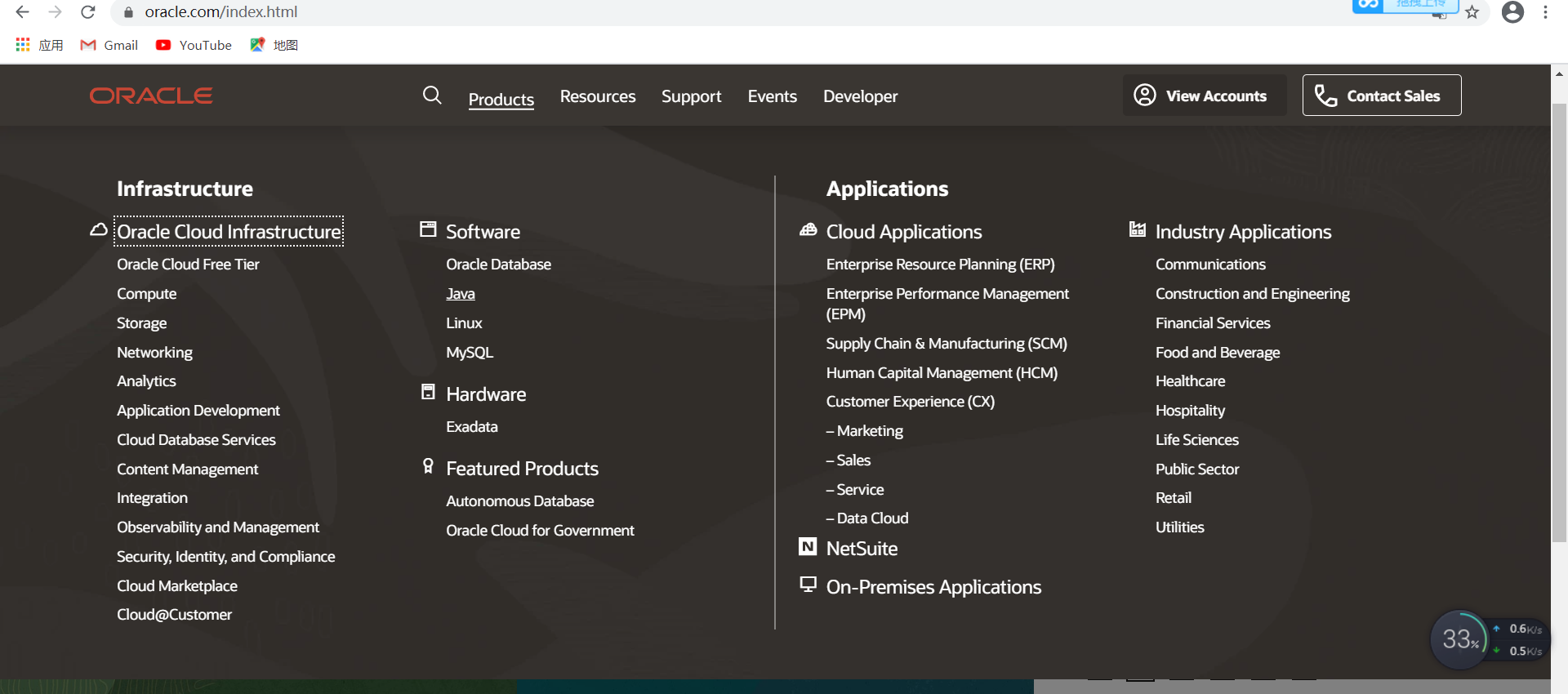Viewport: 1568px width, 694px height.
Task: Bookmark this page with star icon
Action: click(x=1472, y=12)
